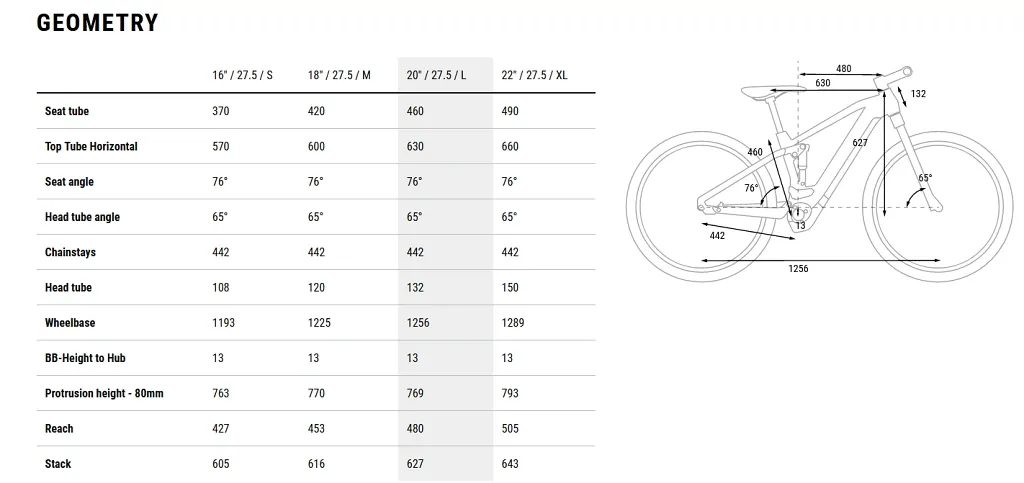Image resolution: width=1024 pixels, height=483 pixels.
Task: Select the 22" / 27.5 / XL size column header
Action: (534, 75)
